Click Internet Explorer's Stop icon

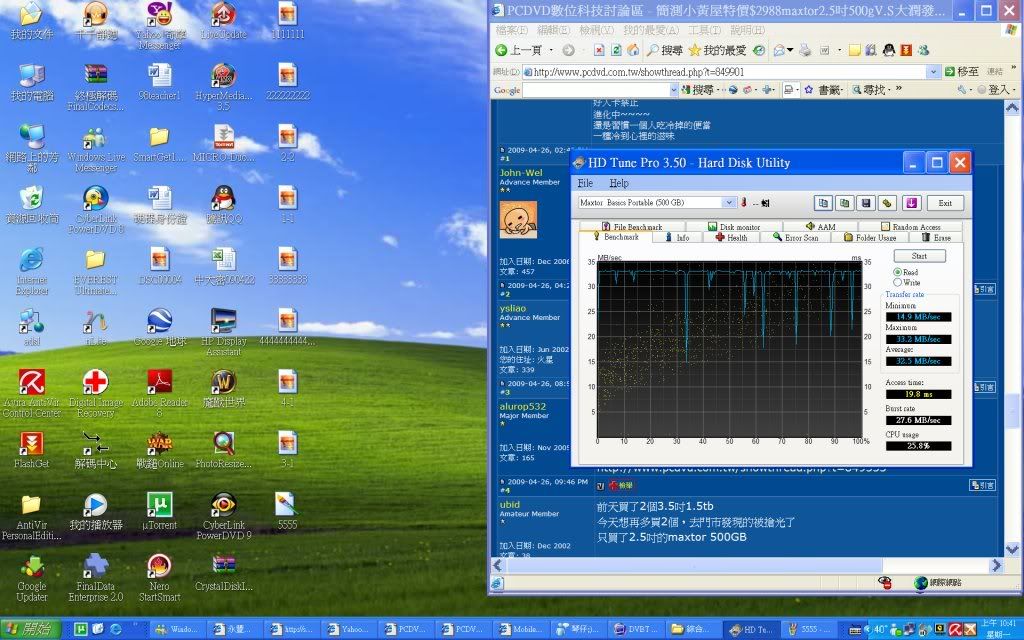click(599, 50)
